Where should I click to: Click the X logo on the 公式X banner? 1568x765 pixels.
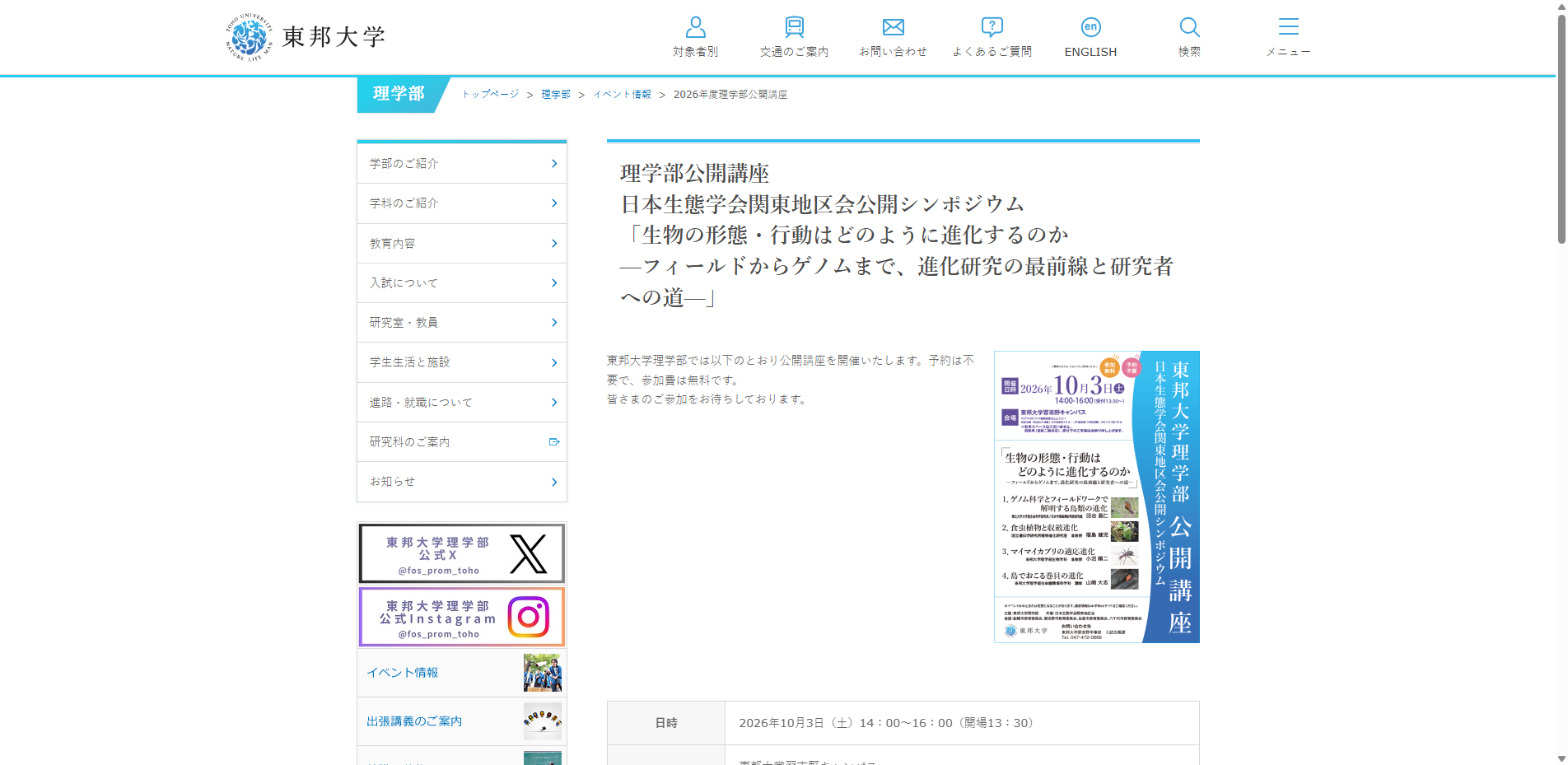[529, 553]
